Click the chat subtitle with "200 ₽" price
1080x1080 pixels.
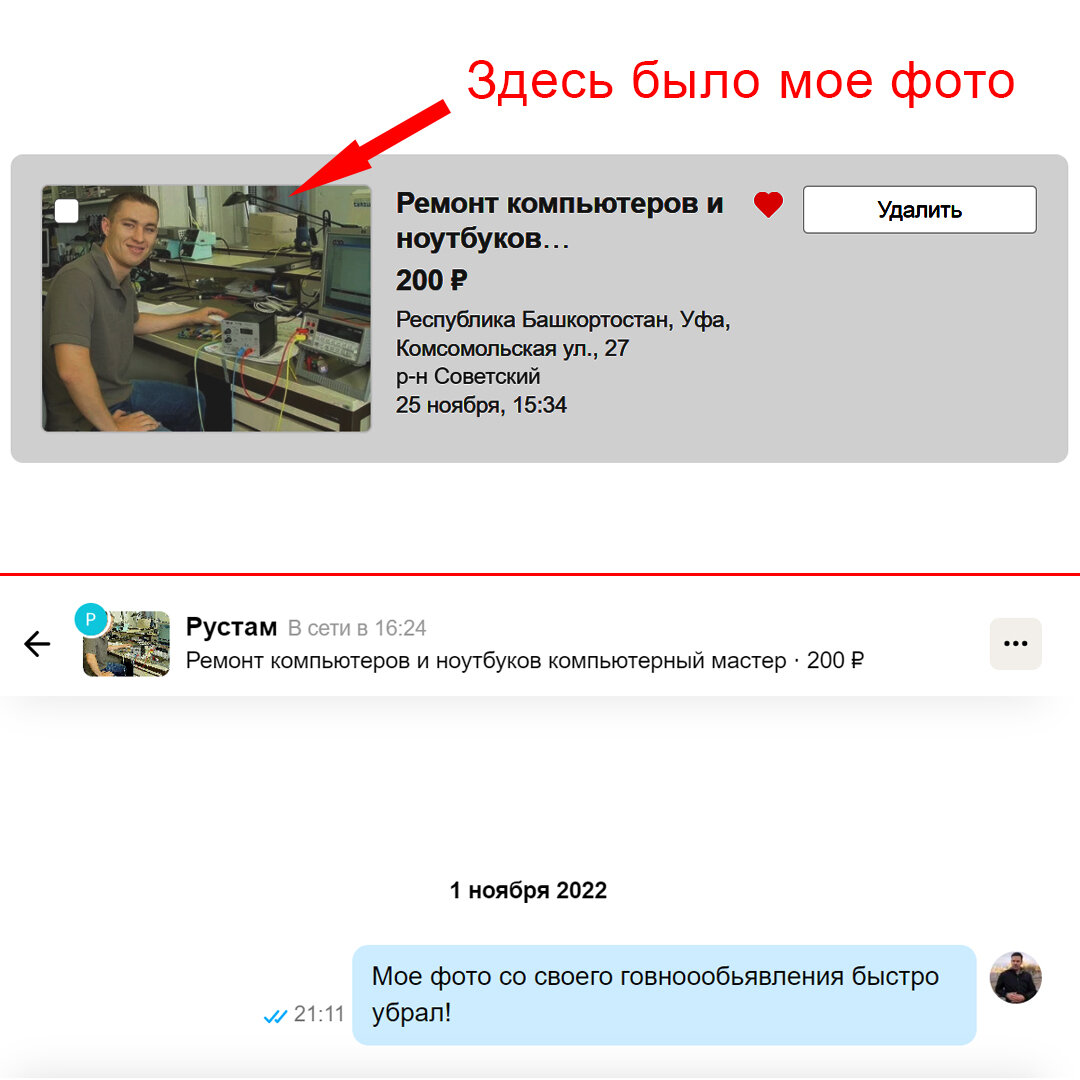pyautogui.click(x=526, y=660)
